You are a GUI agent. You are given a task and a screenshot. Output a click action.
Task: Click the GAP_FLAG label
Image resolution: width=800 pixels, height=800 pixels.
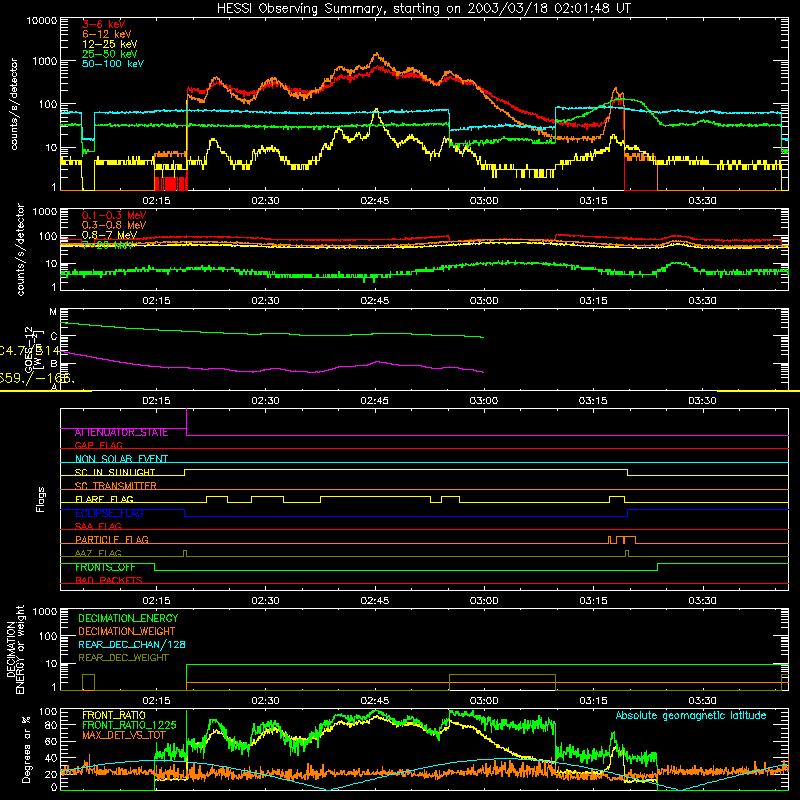pyautogui.click(x=98, y=445)
